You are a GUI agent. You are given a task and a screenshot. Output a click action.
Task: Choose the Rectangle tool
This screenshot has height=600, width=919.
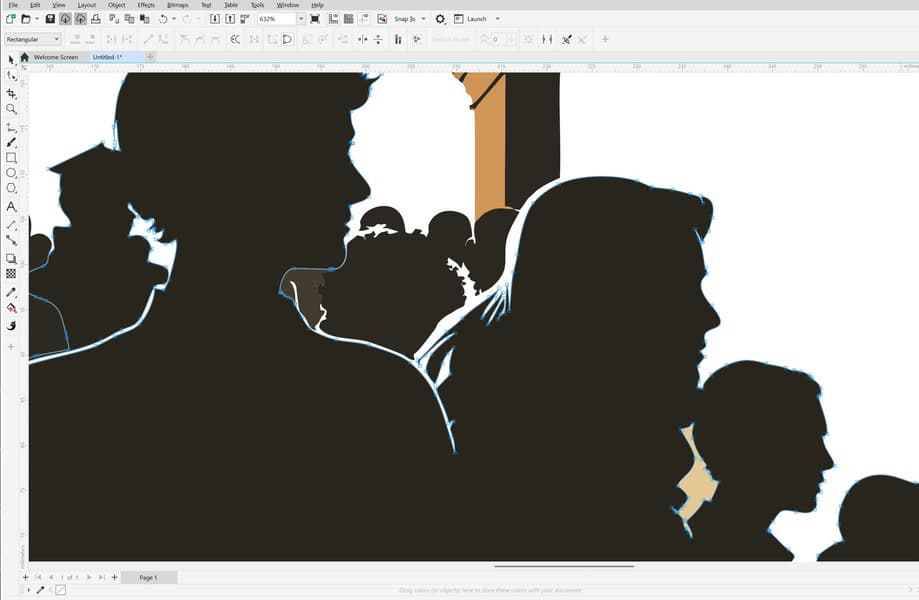click(x=11, y=158)
